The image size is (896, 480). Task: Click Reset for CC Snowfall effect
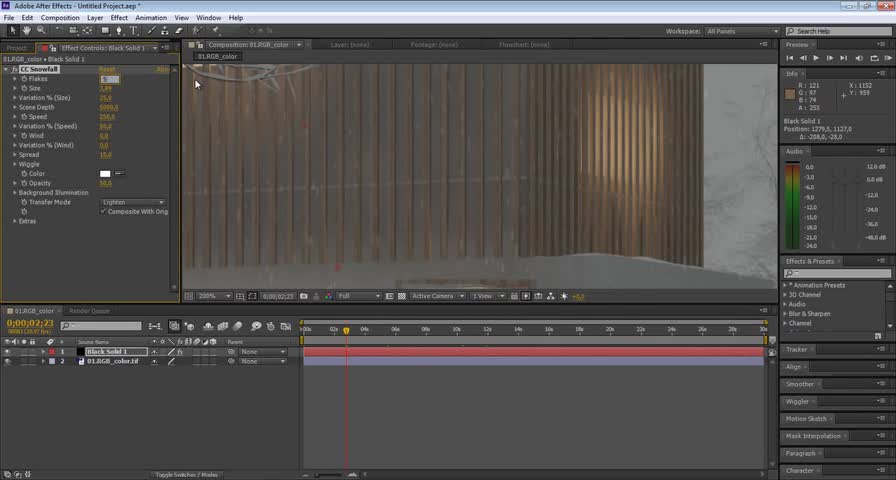click(x=105, y=69)
